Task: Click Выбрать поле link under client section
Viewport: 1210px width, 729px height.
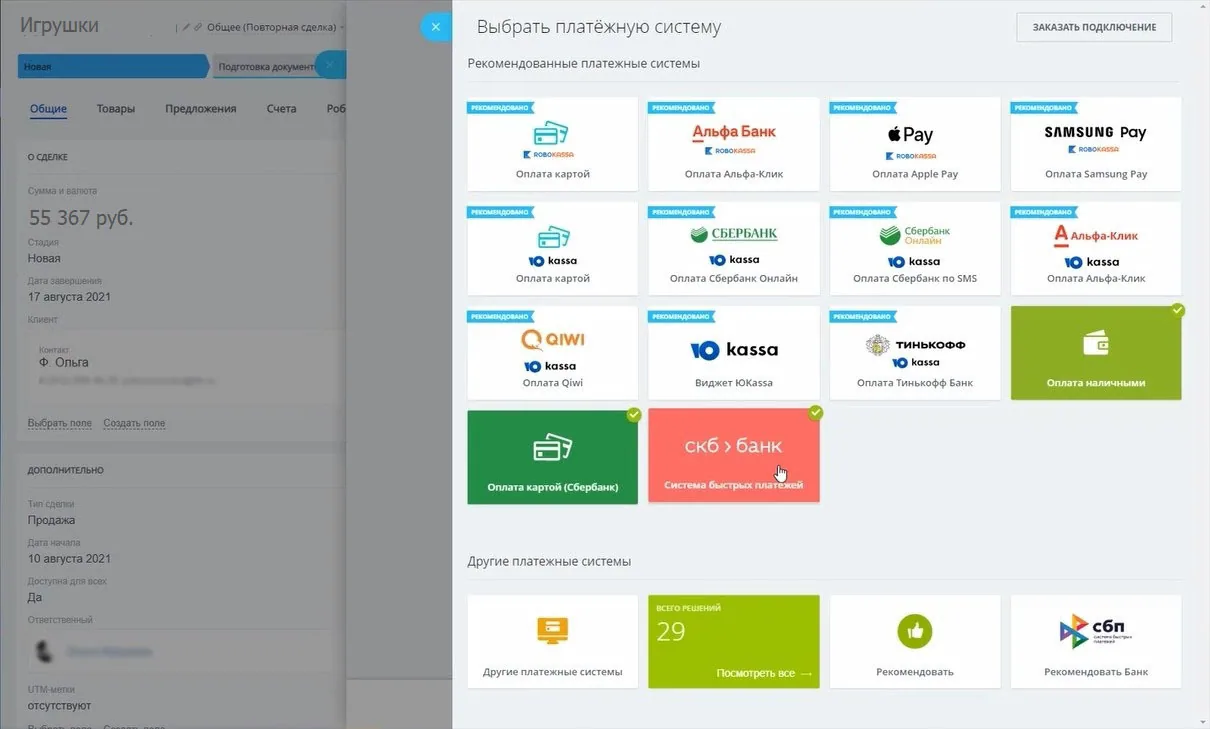Action: pos(60,423)
